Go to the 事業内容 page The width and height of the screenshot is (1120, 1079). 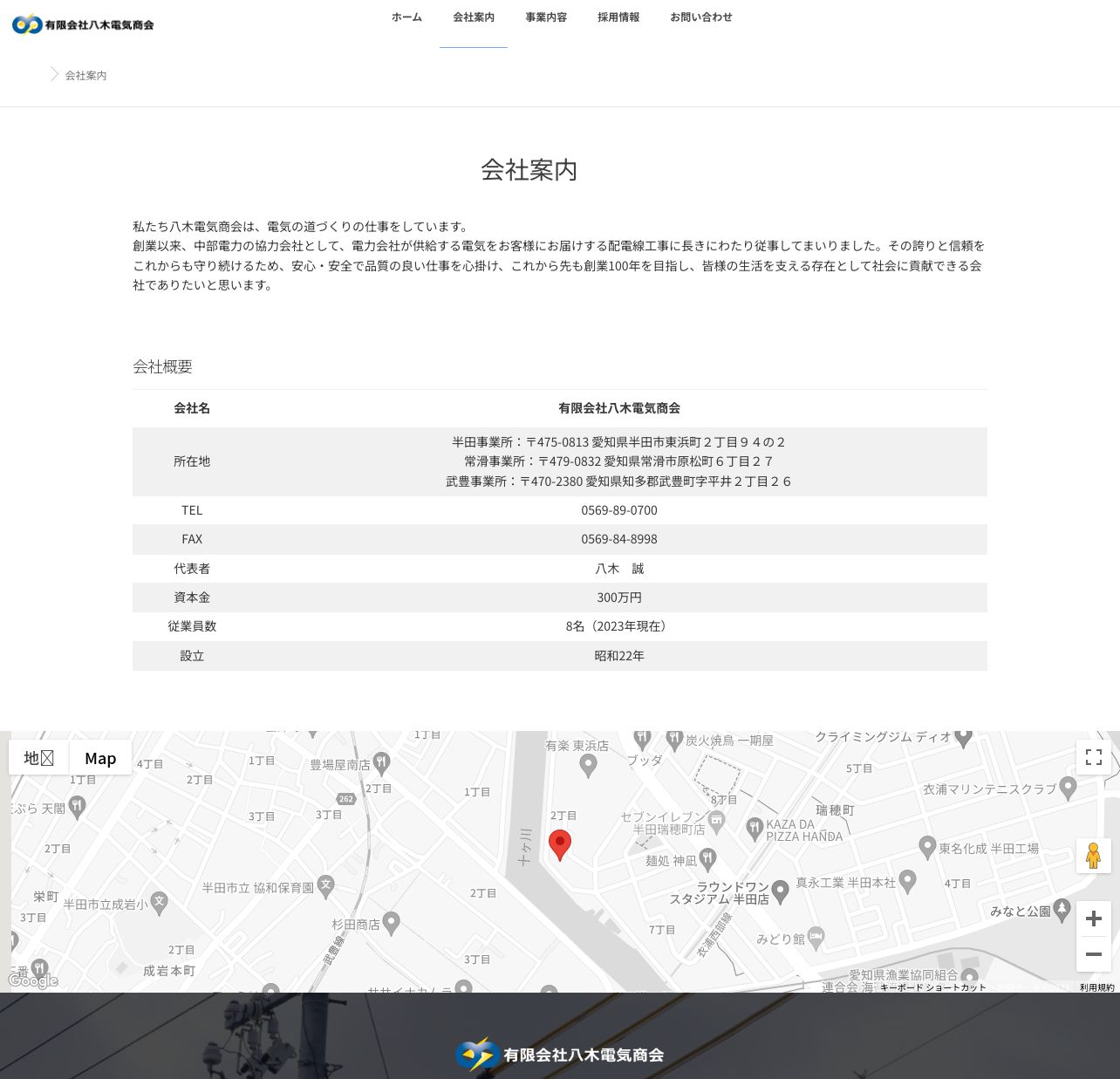coord(546,17)
